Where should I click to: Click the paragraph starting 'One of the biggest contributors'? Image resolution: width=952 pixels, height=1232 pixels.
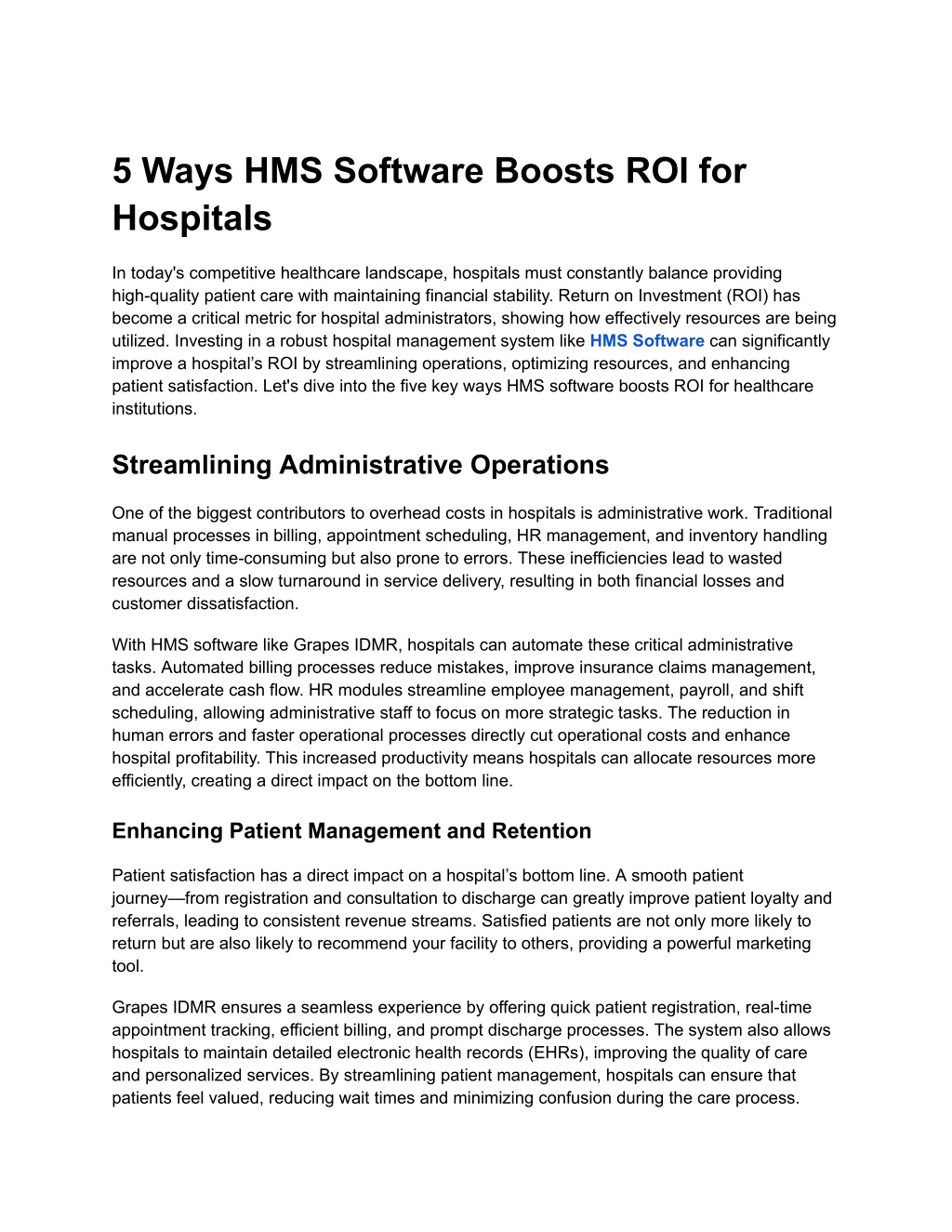coord(472,558)
